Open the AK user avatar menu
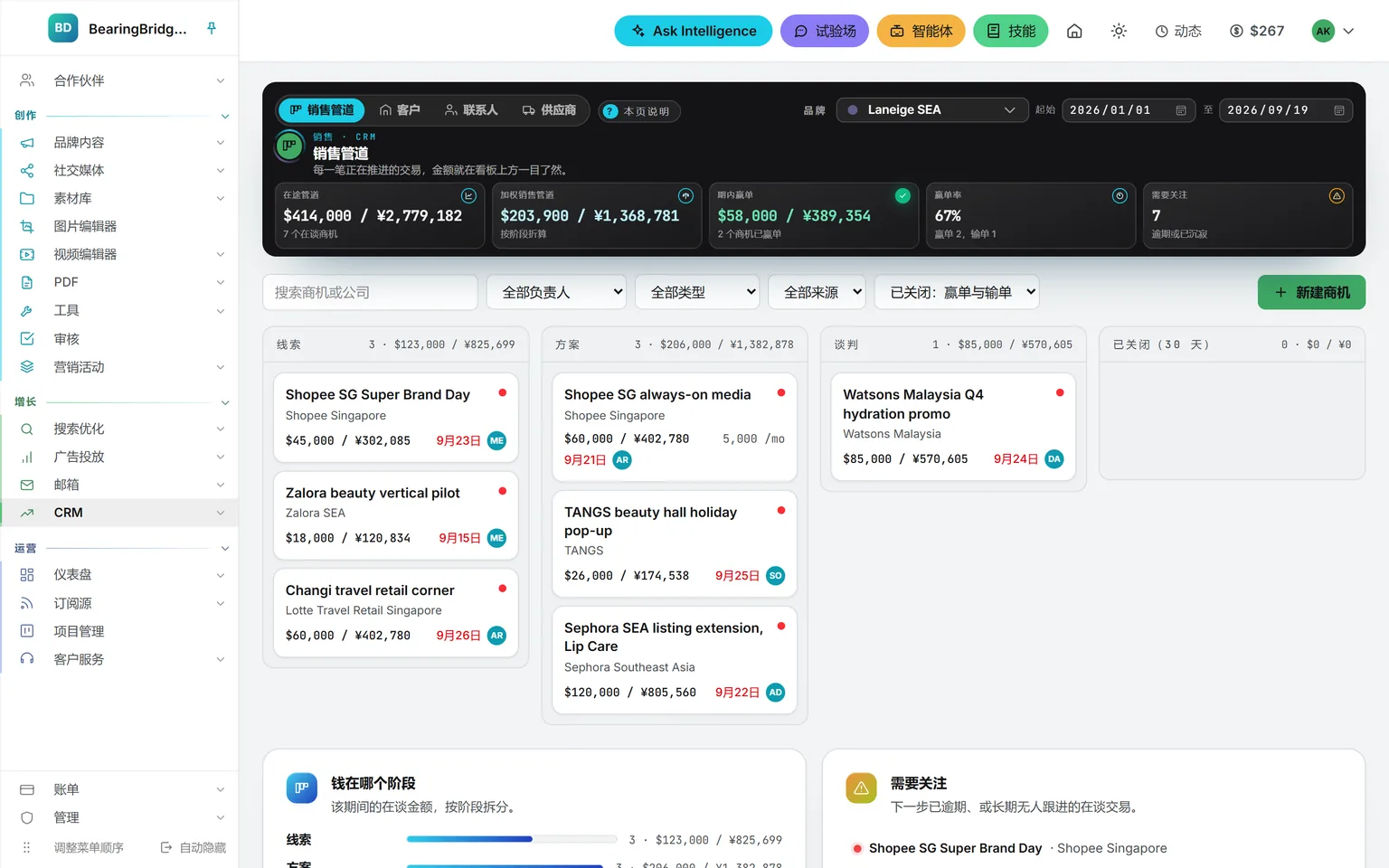 pyautogui.click(x=1333, y=31)
